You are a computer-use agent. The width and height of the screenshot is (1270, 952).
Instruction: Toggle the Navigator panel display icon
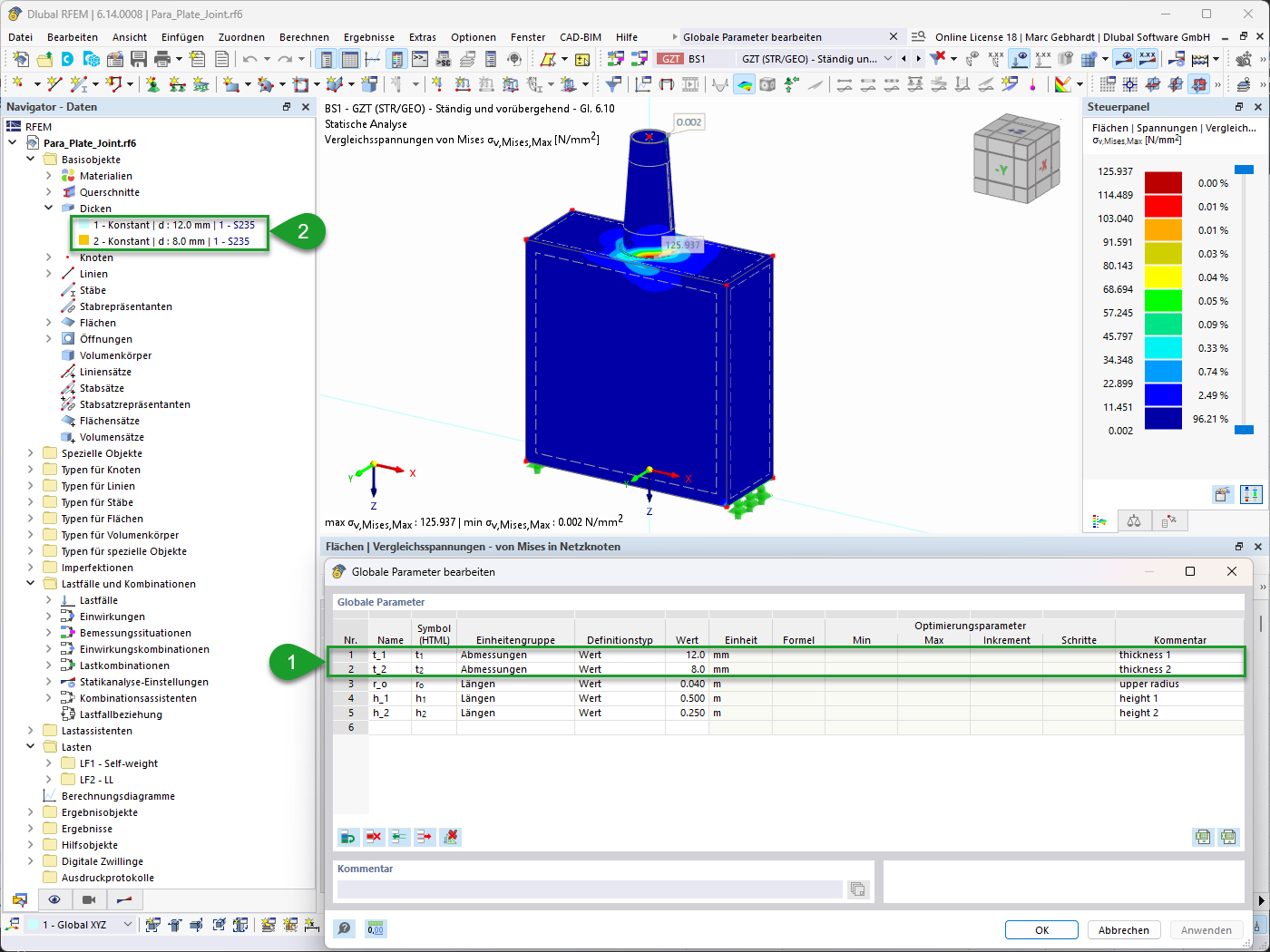click(327, 59)
